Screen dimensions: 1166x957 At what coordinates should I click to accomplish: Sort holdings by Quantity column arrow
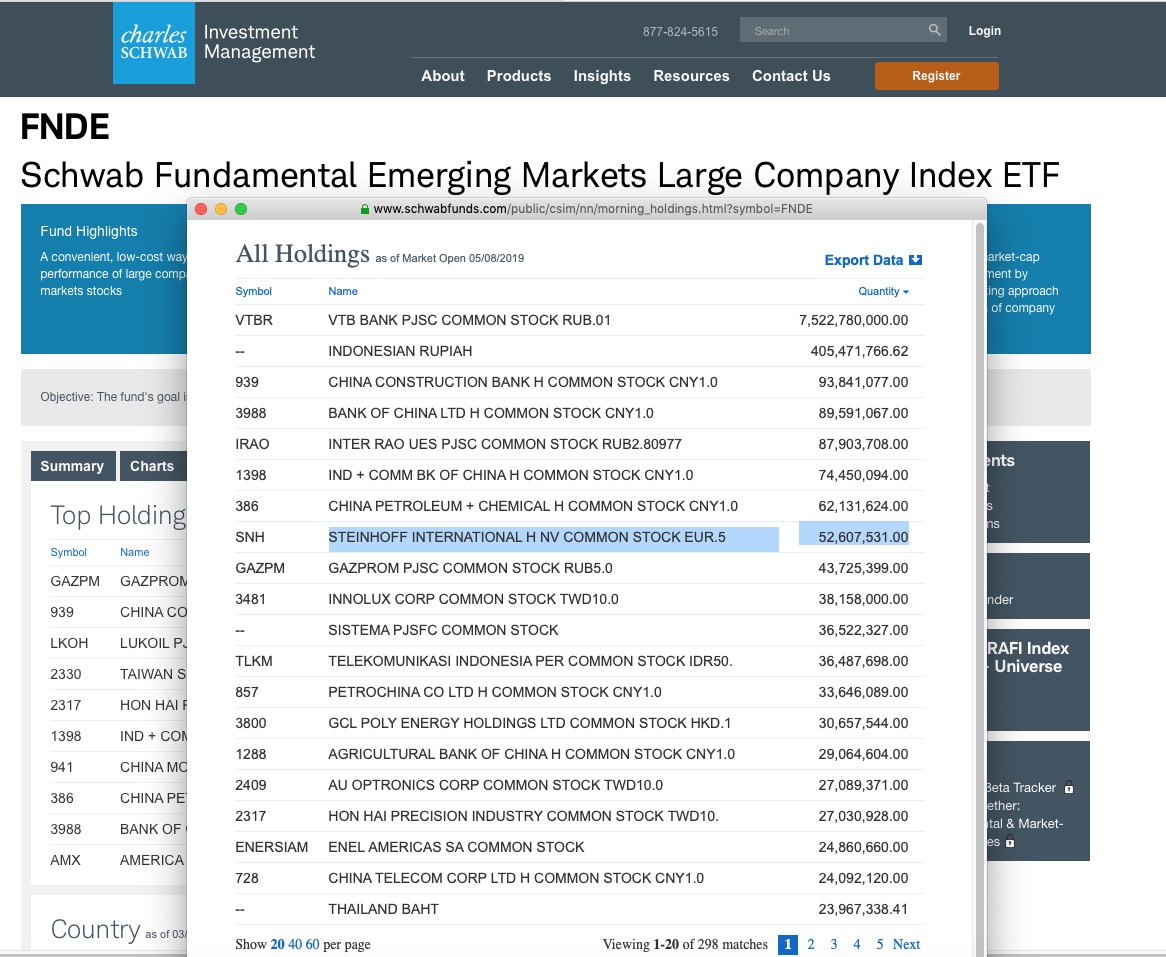point(906,292)
